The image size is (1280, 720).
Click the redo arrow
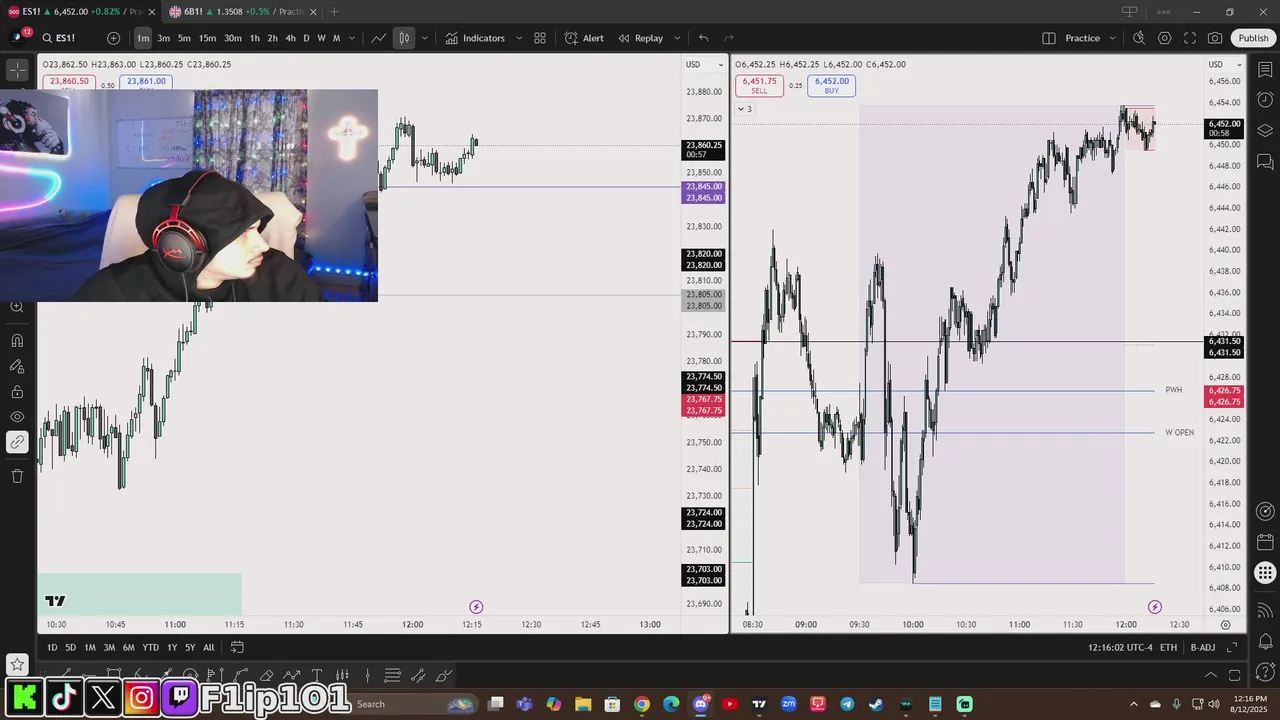pyautogui.click(x=729, y=38)
